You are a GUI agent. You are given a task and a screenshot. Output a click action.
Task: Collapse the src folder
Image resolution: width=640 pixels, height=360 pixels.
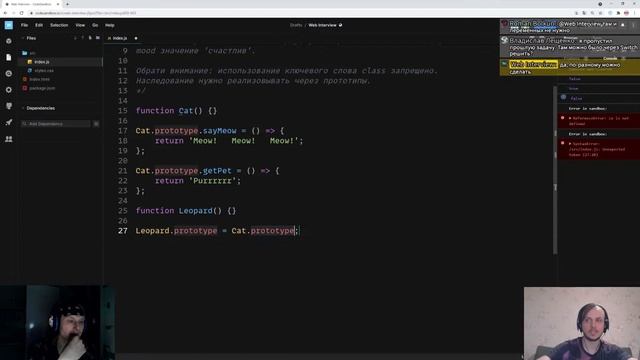click(x=29, y=53)
